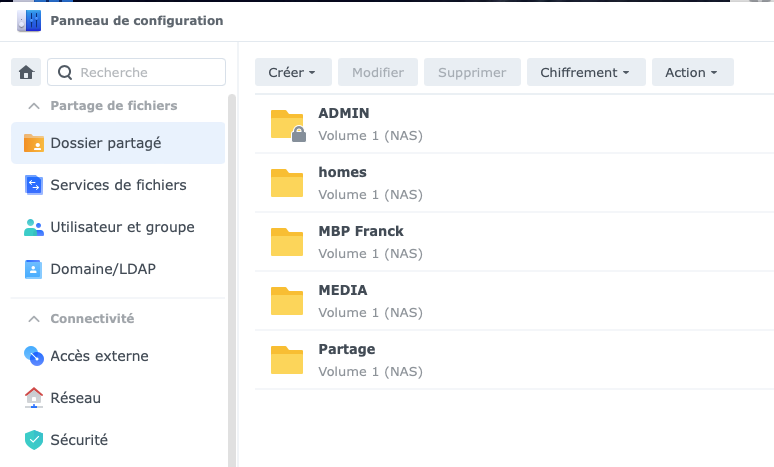The image size is (774, 467).
Task: Open the Créer dropdown
Action: click(292, 73)
